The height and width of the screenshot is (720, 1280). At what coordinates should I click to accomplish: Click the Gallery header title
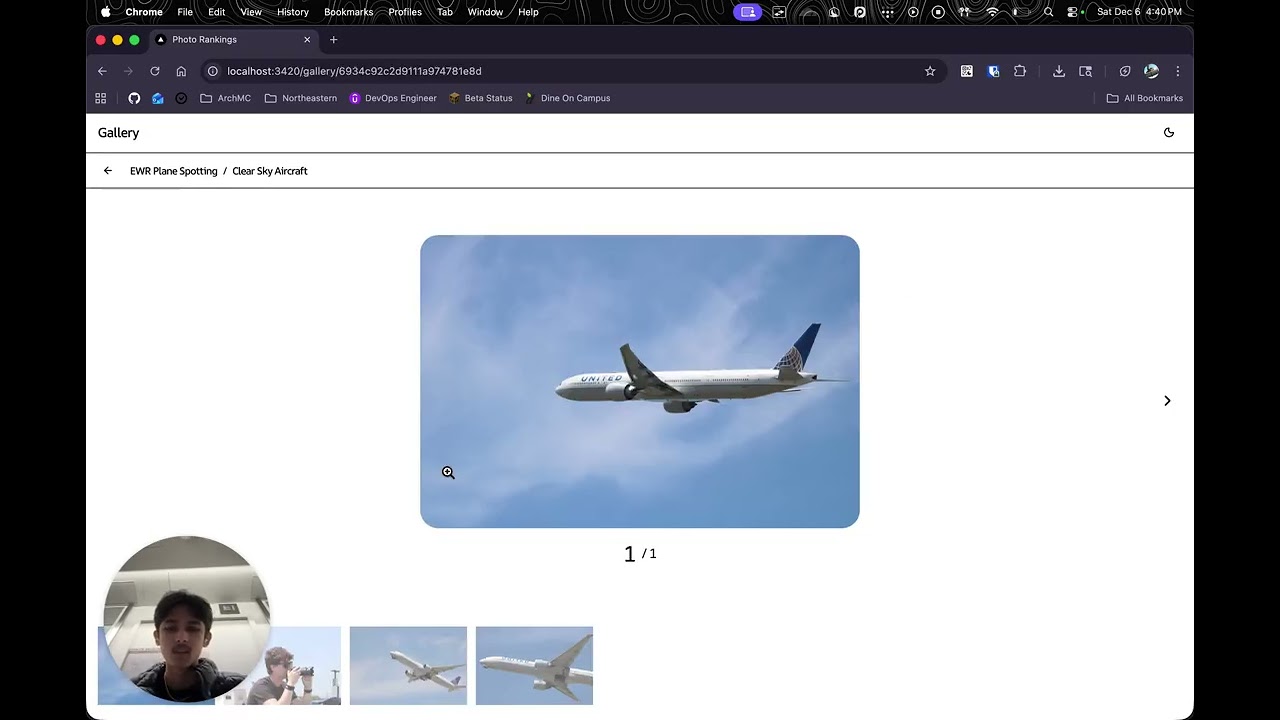click(118, 132)
